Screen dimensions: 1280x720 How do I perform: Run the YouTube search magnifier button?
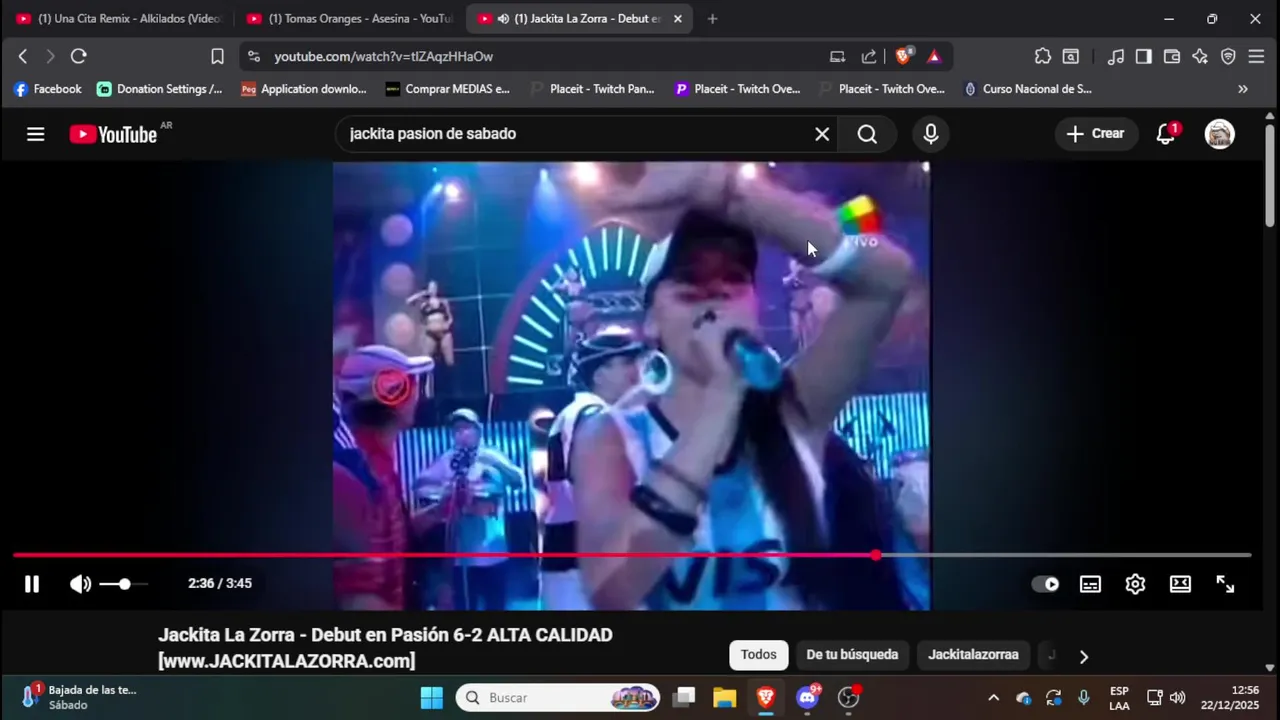pyautogui.click(x=867, y=134)
